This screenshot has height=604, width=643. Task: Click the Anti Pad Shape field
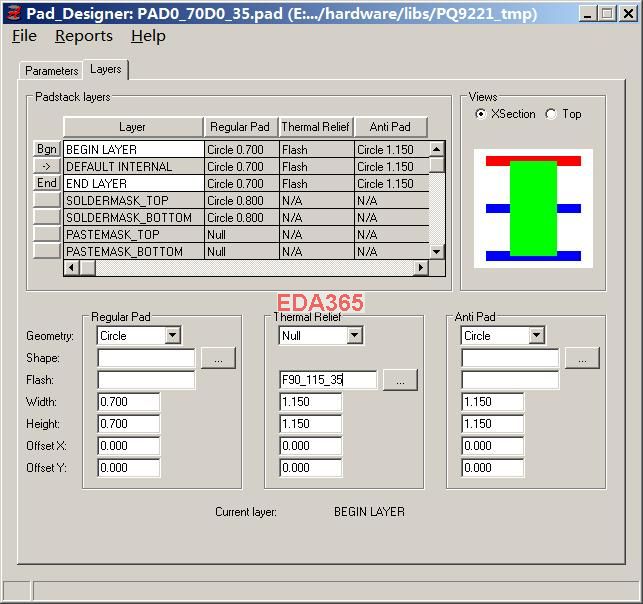tap(510, 358)
